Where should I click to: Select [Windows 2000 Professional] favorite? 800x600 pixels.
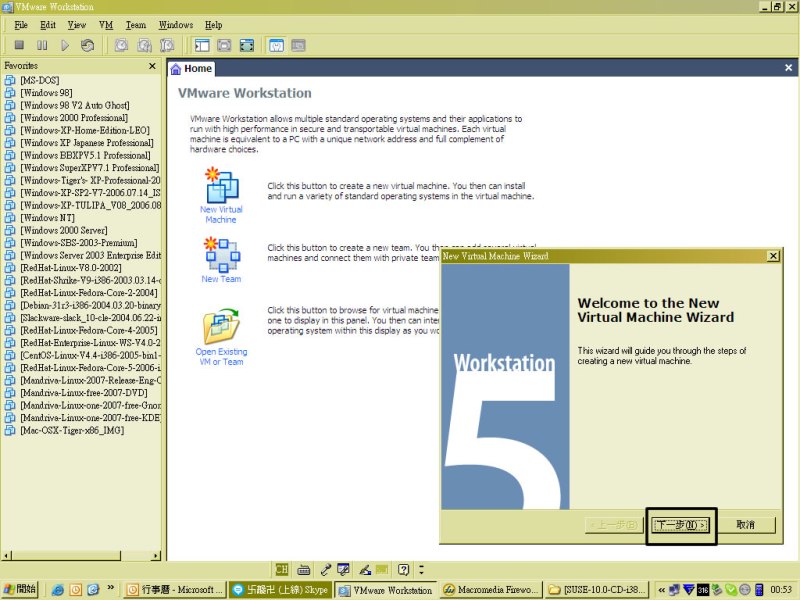[74, 118]
